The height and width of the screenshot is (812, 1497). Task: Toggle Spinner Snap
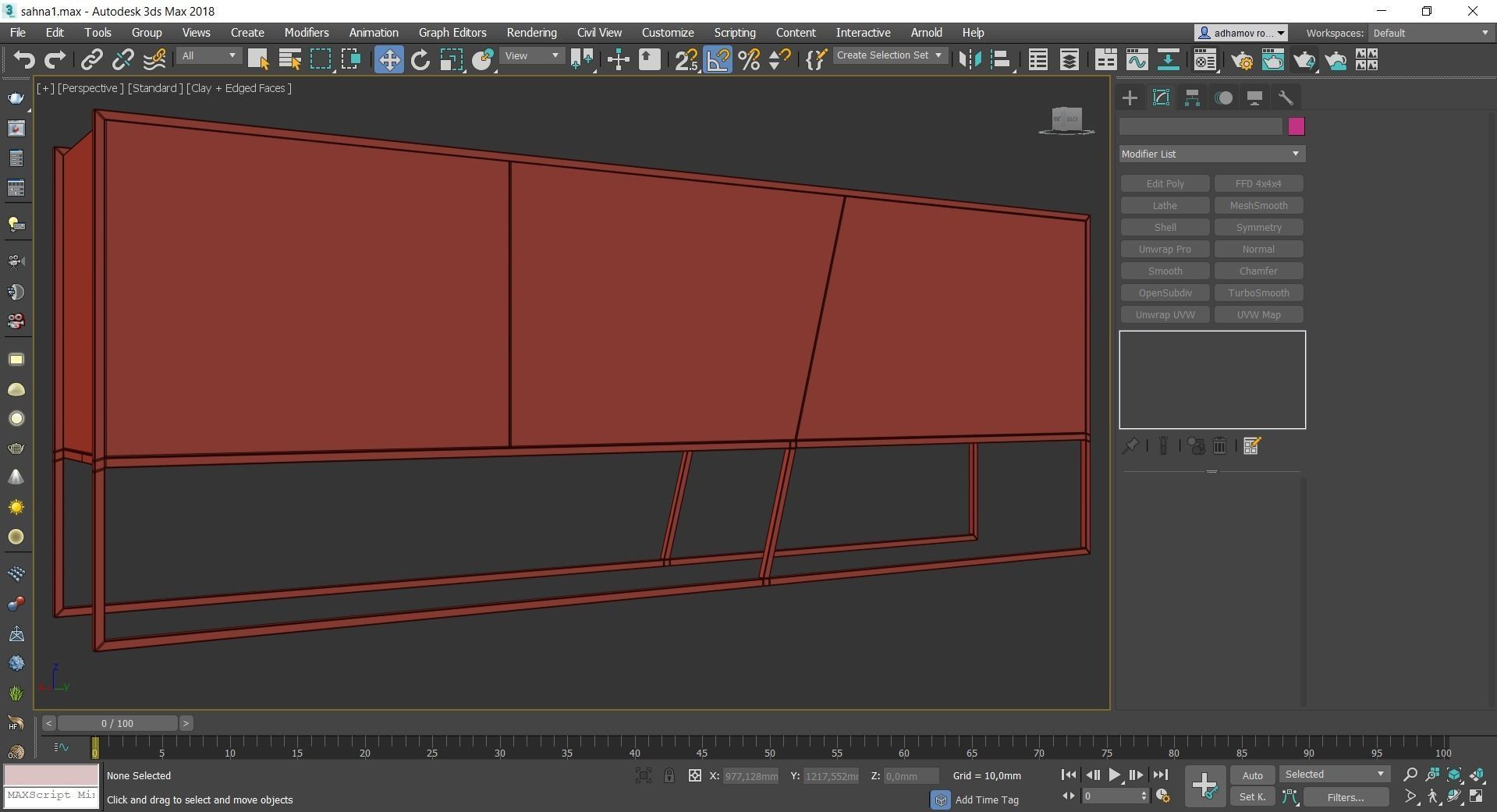point(779,60)
